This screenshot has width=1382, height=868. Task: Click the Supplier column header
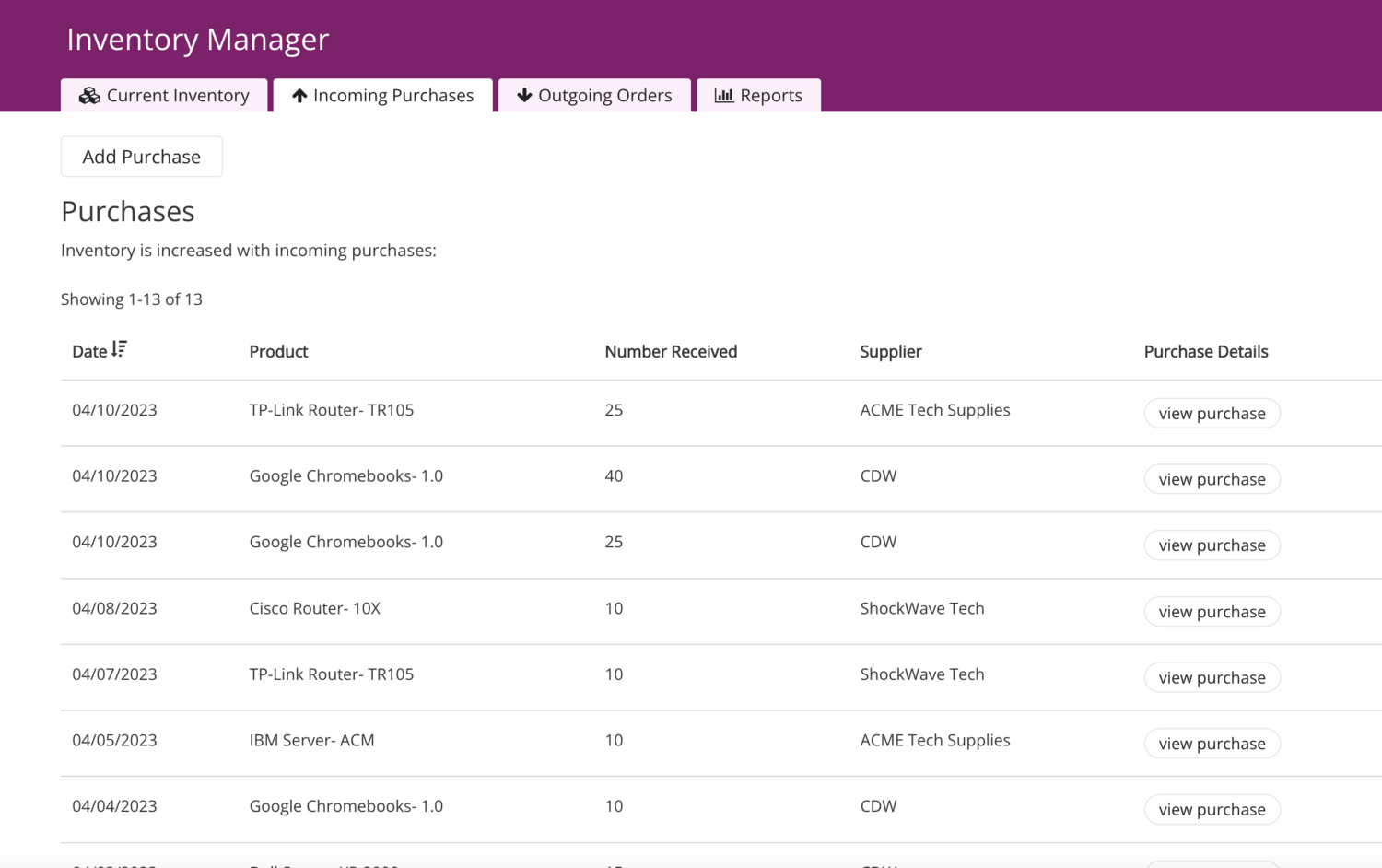tap(890, 352)
